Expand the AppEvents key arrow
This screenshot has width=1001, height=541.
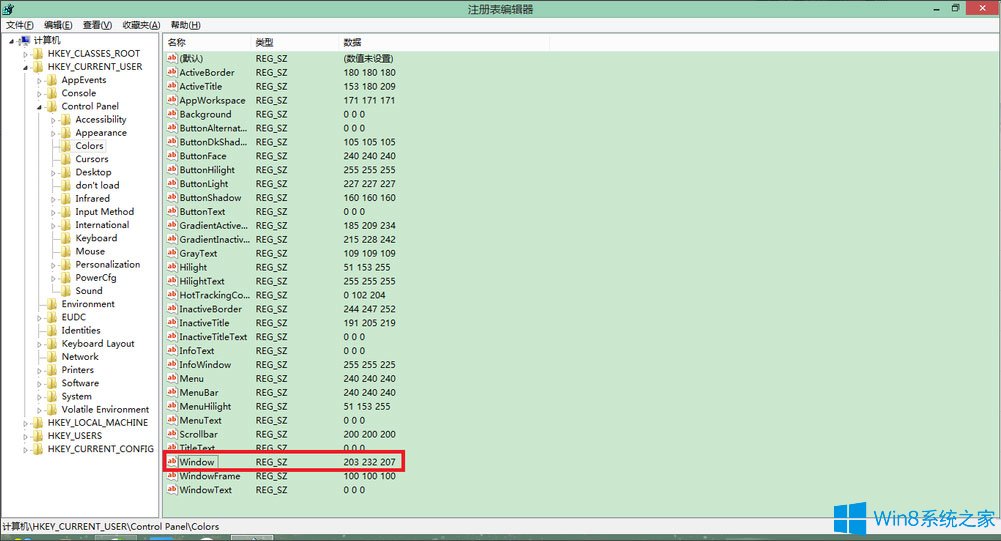pyautogui.click(x=40, y=80)
